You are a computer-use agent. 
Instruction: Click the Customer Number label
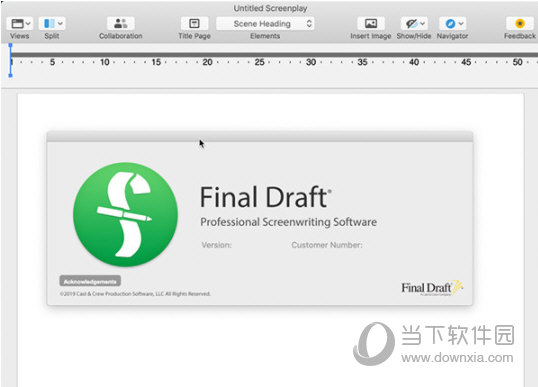pyautogui.click(x=327, y=245)
